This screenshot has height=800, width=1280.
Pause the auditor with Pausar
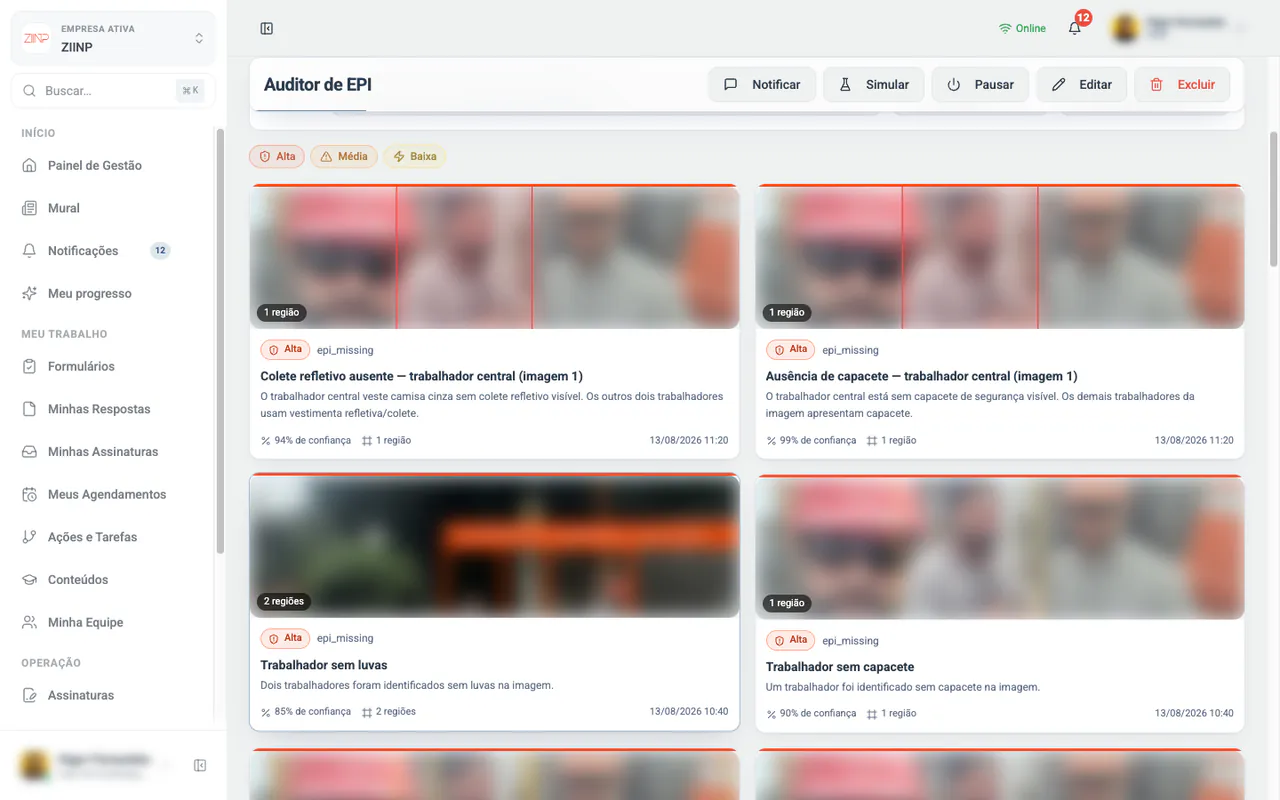click(980, 85)
